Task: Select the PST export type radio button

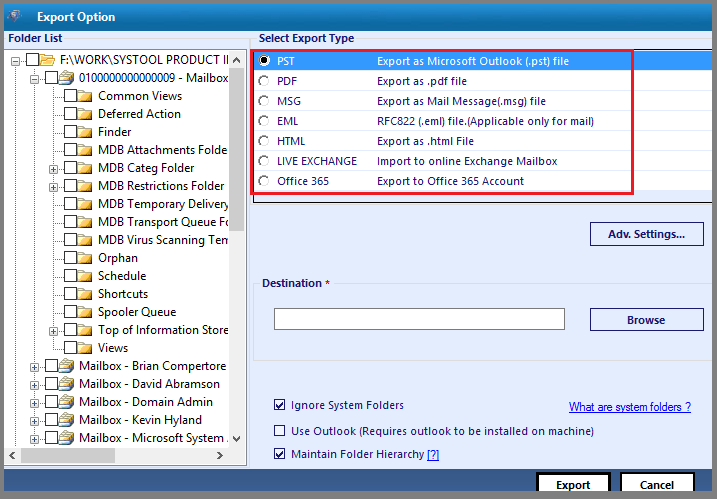Action: point(264,60)
